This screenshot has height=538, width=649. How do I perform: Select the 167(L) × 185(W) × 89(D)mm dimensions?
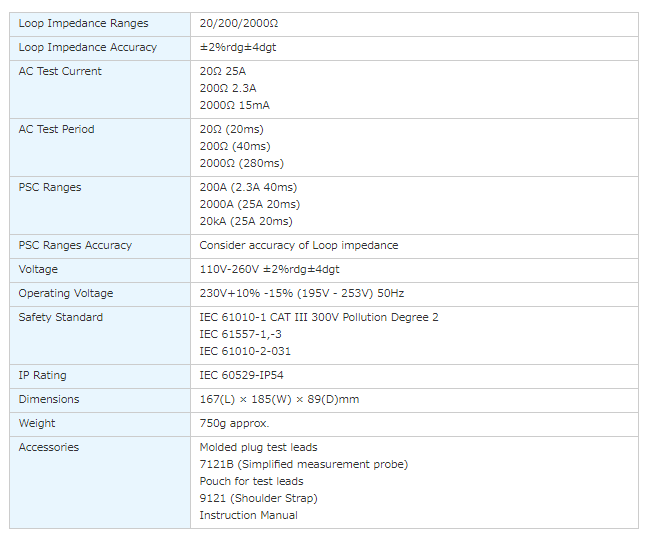coord(279,399)
